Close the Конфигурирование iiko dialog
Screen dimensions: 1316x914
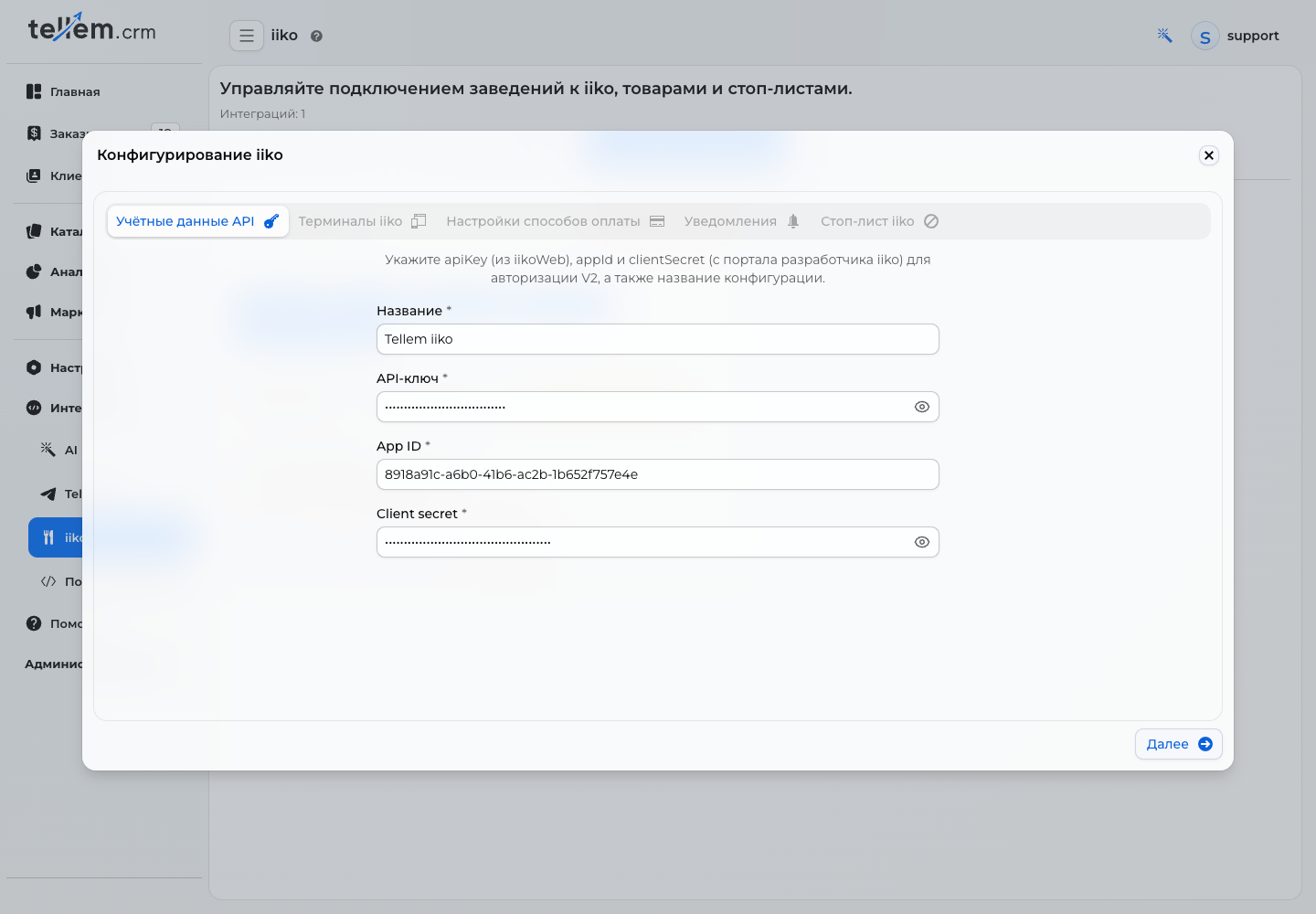(1209, 155)
